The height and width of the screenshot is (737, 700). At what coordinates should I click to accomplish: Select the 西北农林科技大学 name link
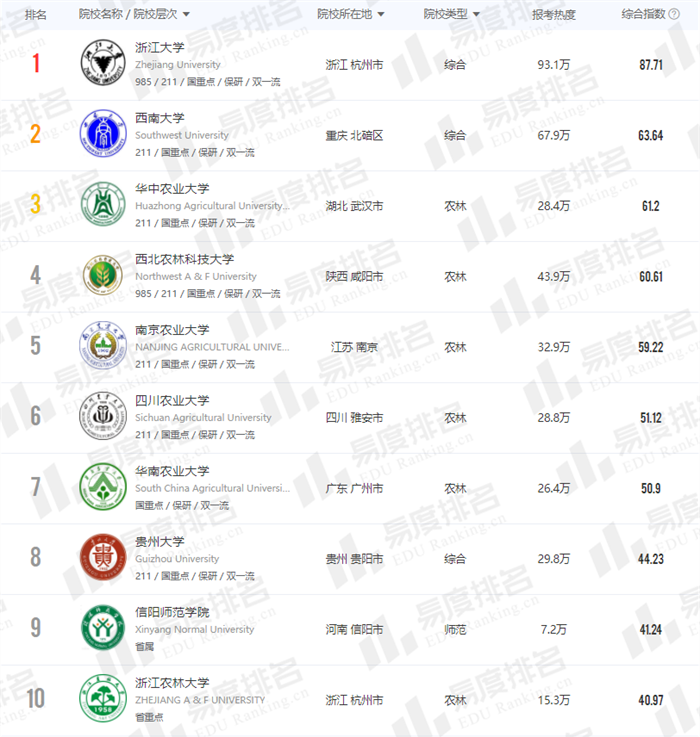coord(185,259)
